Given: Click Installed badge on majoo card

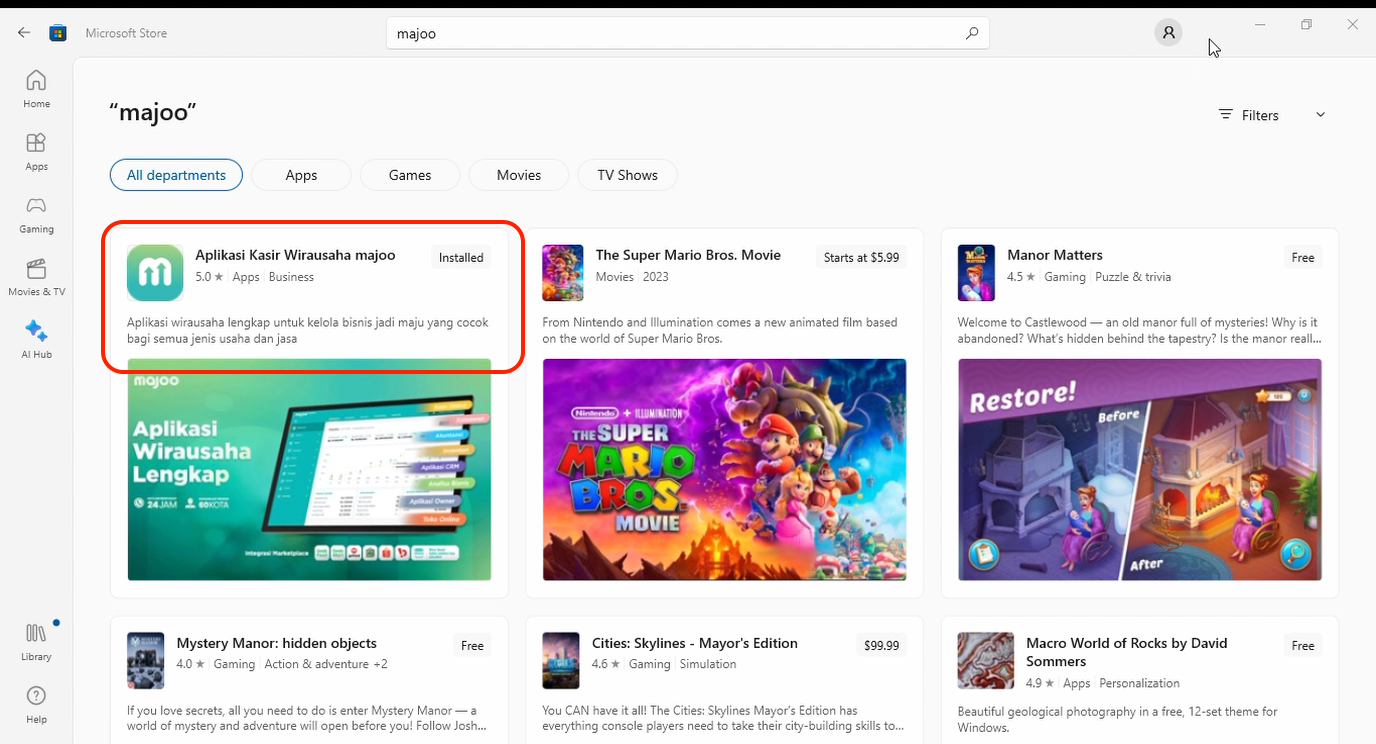Looking at the screenshot, I should click(x=461, y=257).
